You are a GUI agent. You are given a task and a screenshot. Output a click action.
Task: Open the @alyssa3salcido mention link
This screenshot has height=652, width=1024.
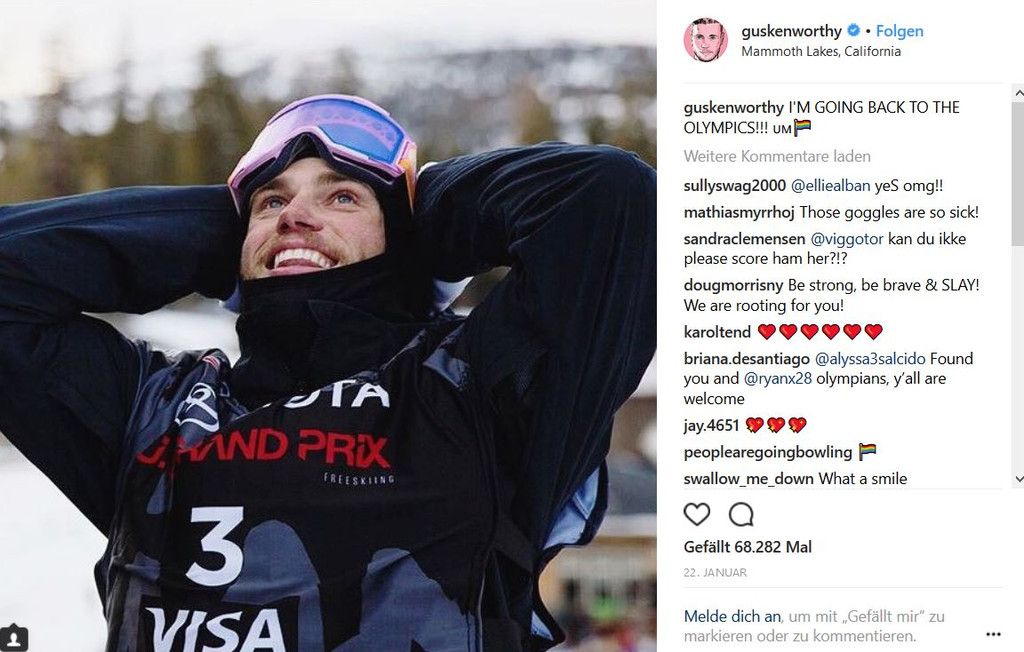coord(870,359)
